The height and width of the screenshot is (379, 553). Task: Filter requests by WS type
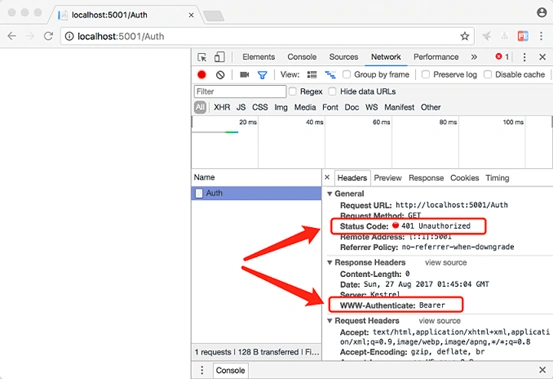pyautogui.click(x=371, y=107)
